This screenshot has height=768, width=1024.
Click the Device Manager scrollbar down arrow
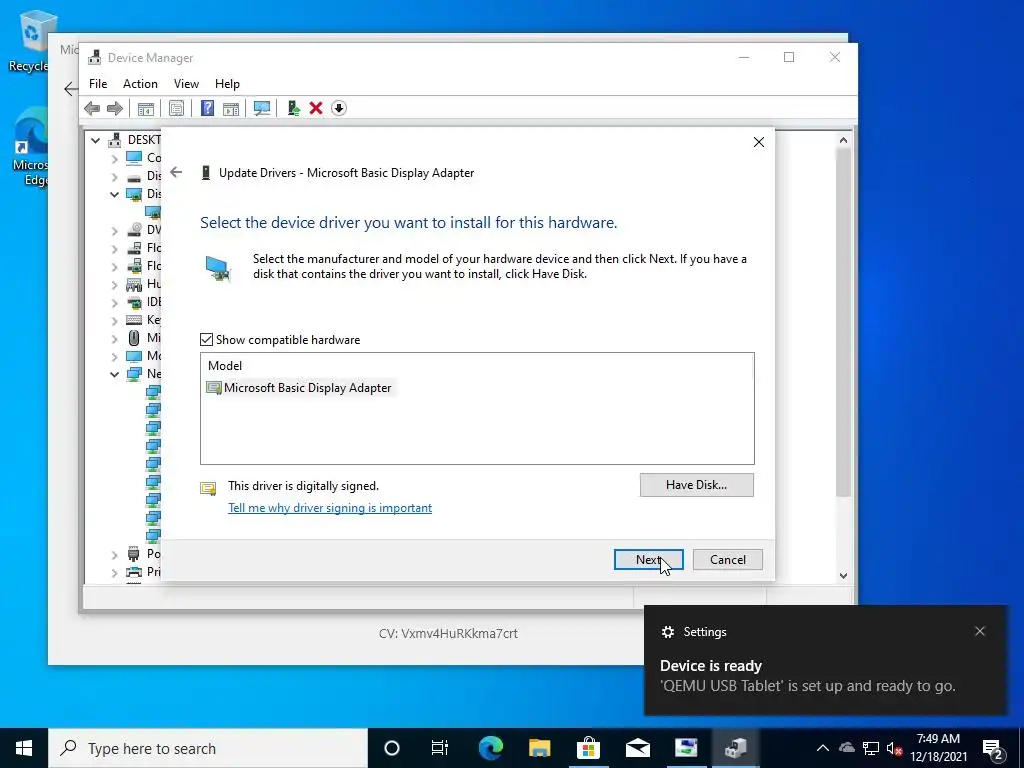pyautogui.click(x=843, y=575)
